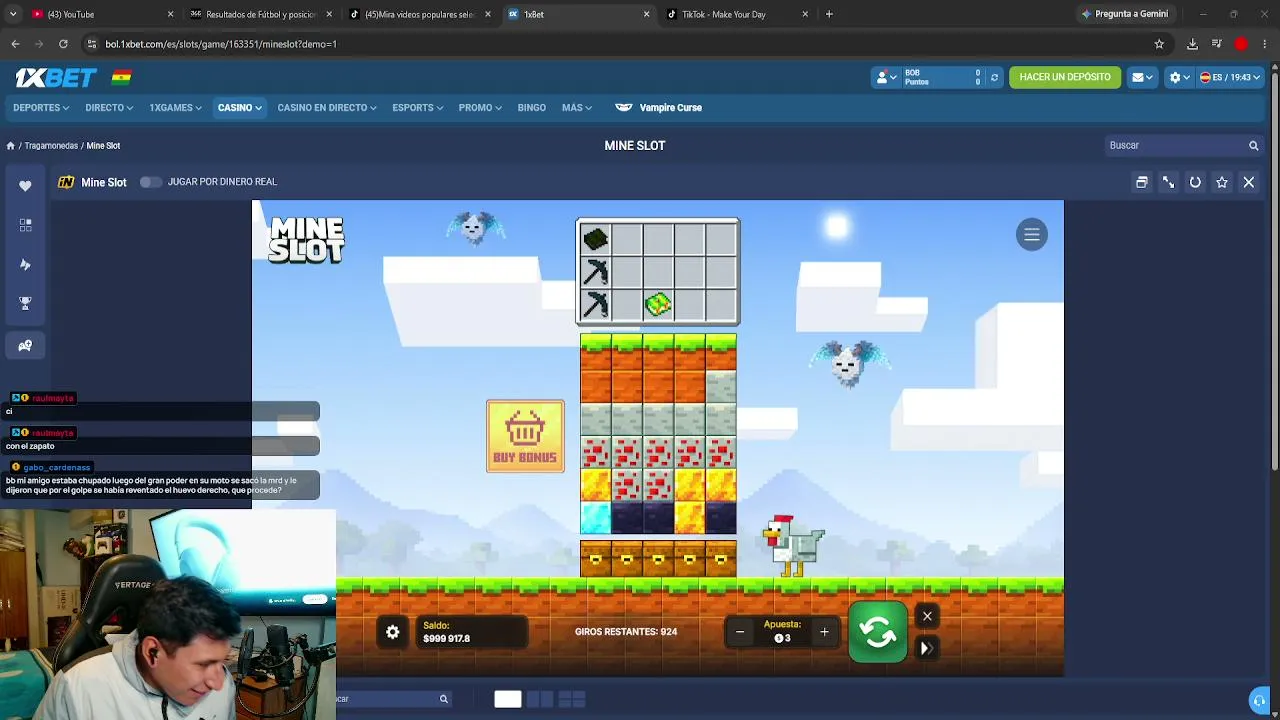Open the slot game settings gear

tap(393, 632)
